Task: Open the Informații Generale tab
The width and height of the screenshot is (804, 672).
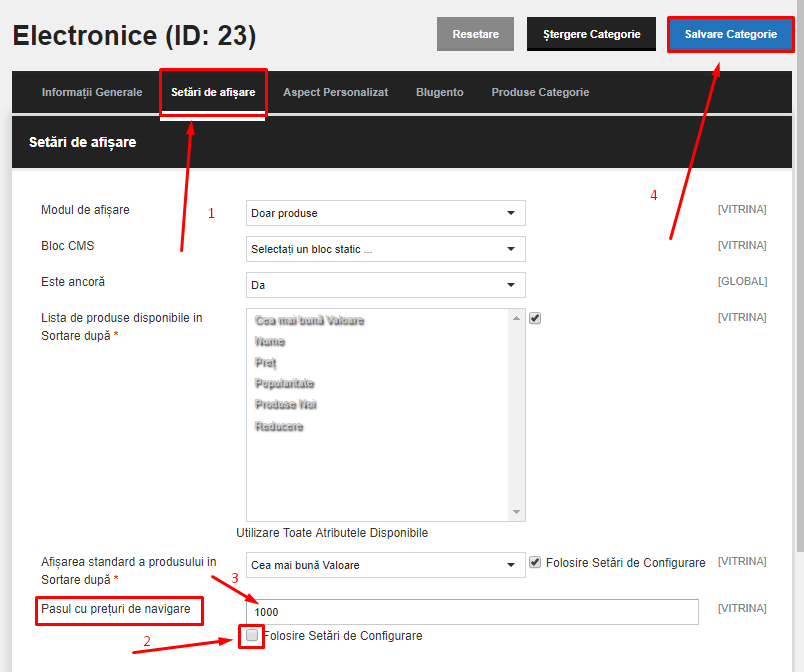Action: coord(92,92)
